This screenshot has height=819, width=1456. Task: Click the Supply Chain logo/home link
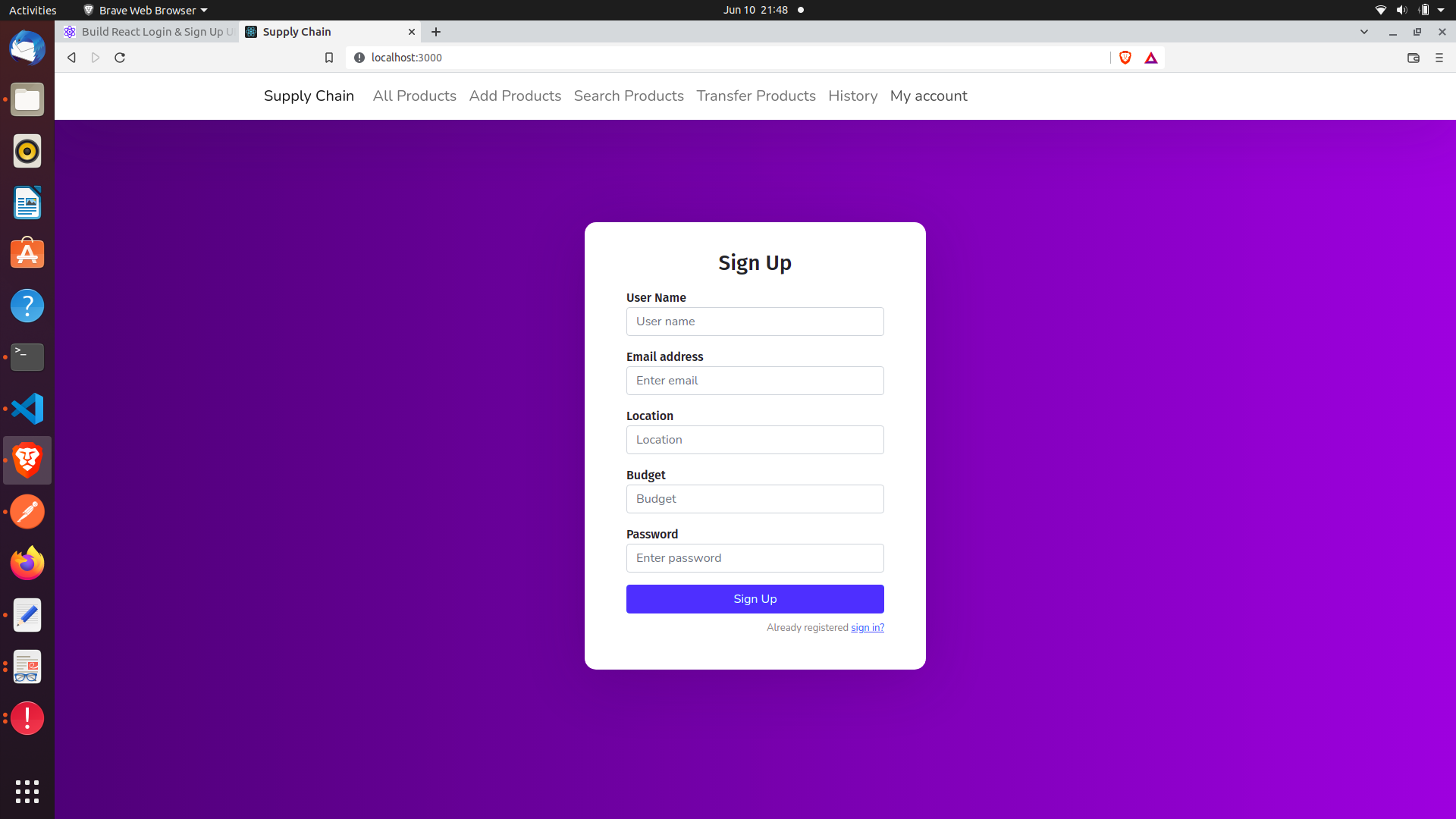pos(309,95)
